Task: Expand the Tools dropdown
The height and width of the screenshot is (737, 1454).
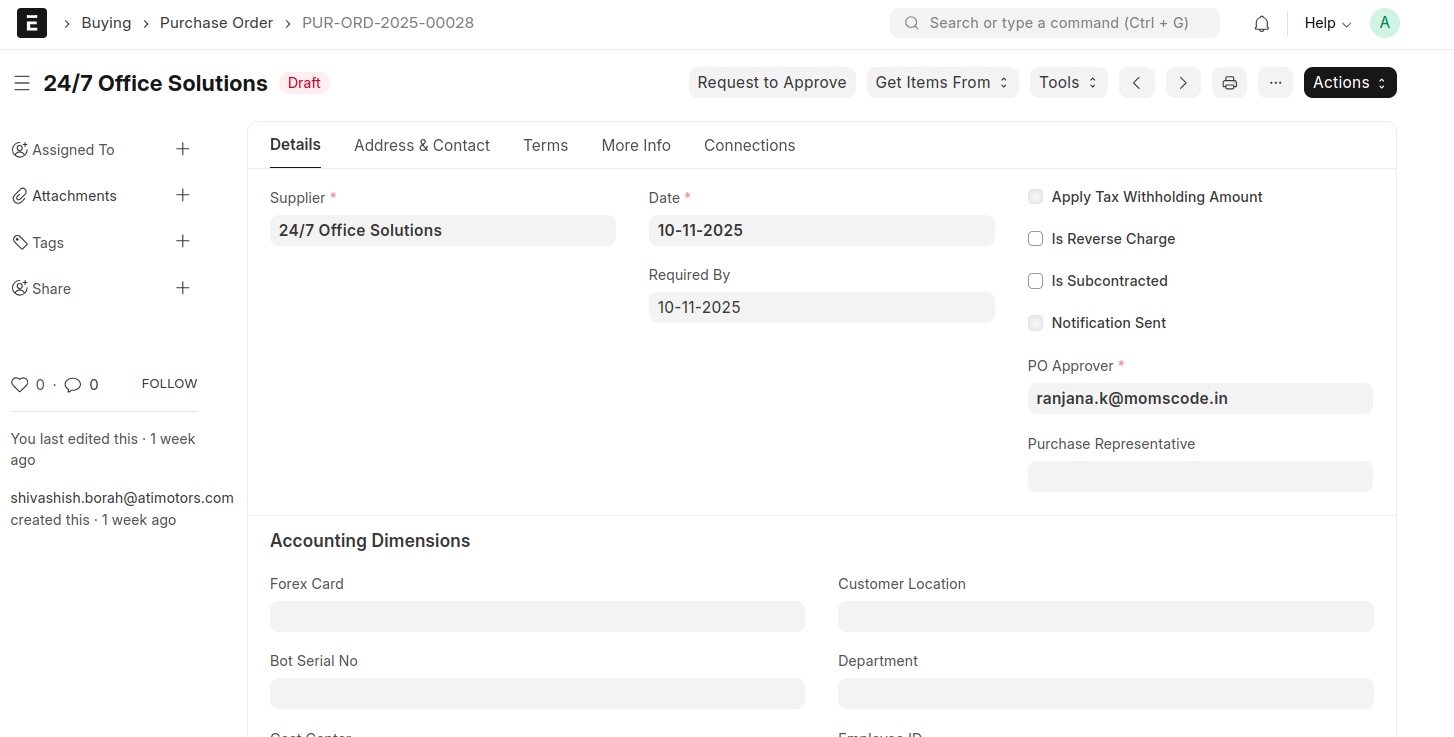Action: point(1067,82)
